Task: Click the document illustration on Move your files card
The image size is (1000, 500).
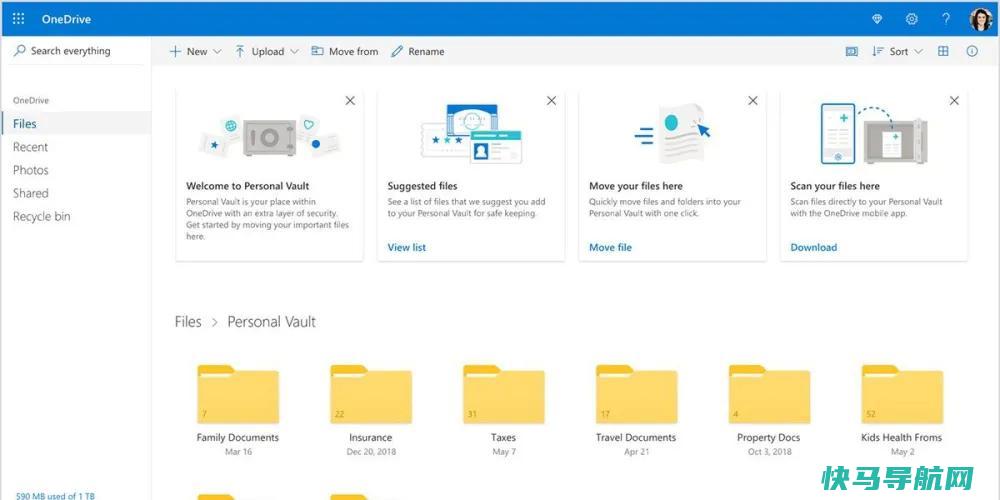Action: tap(672, 133)
